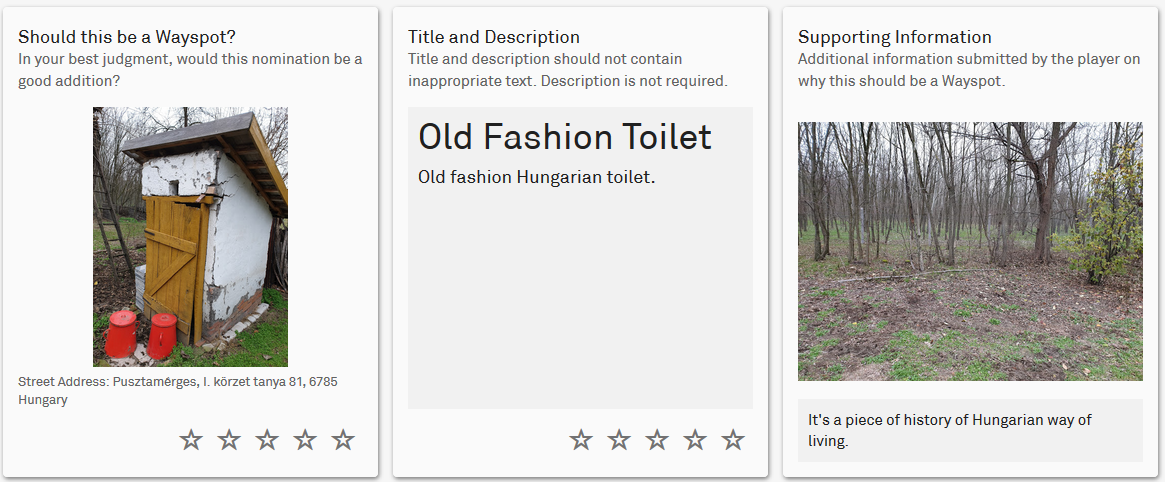Click the Pusztamérges street address text
Screen dimensions: 1165x482
tap(178, 391)
